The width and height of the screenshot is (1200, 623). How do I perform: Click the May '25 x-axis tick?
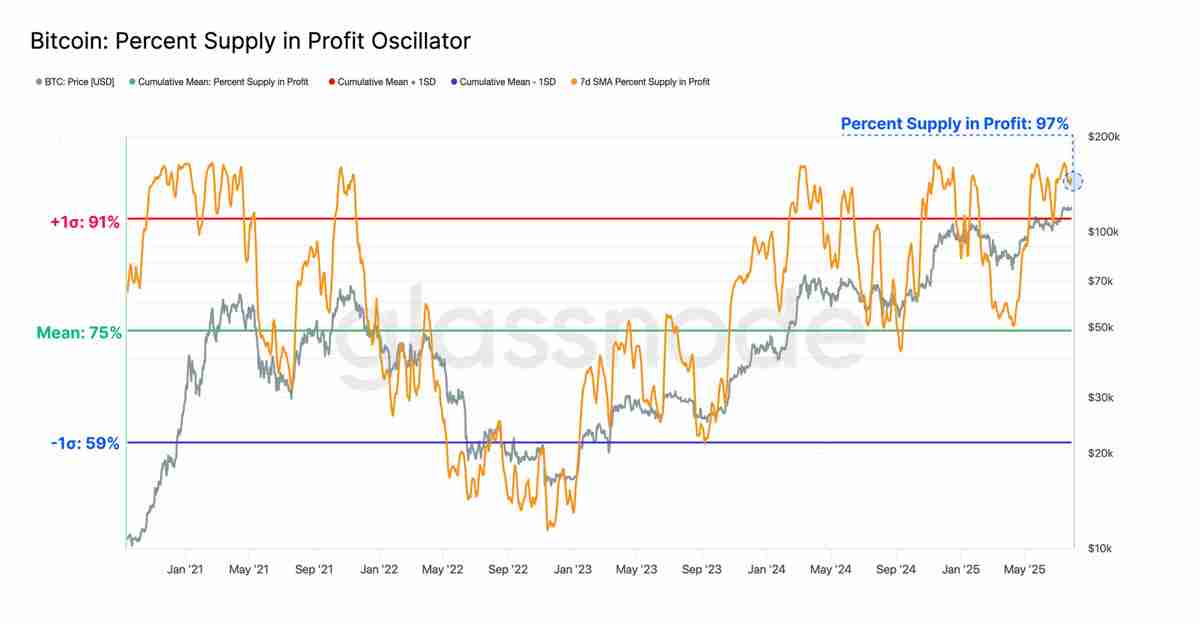click(1024, 569)
